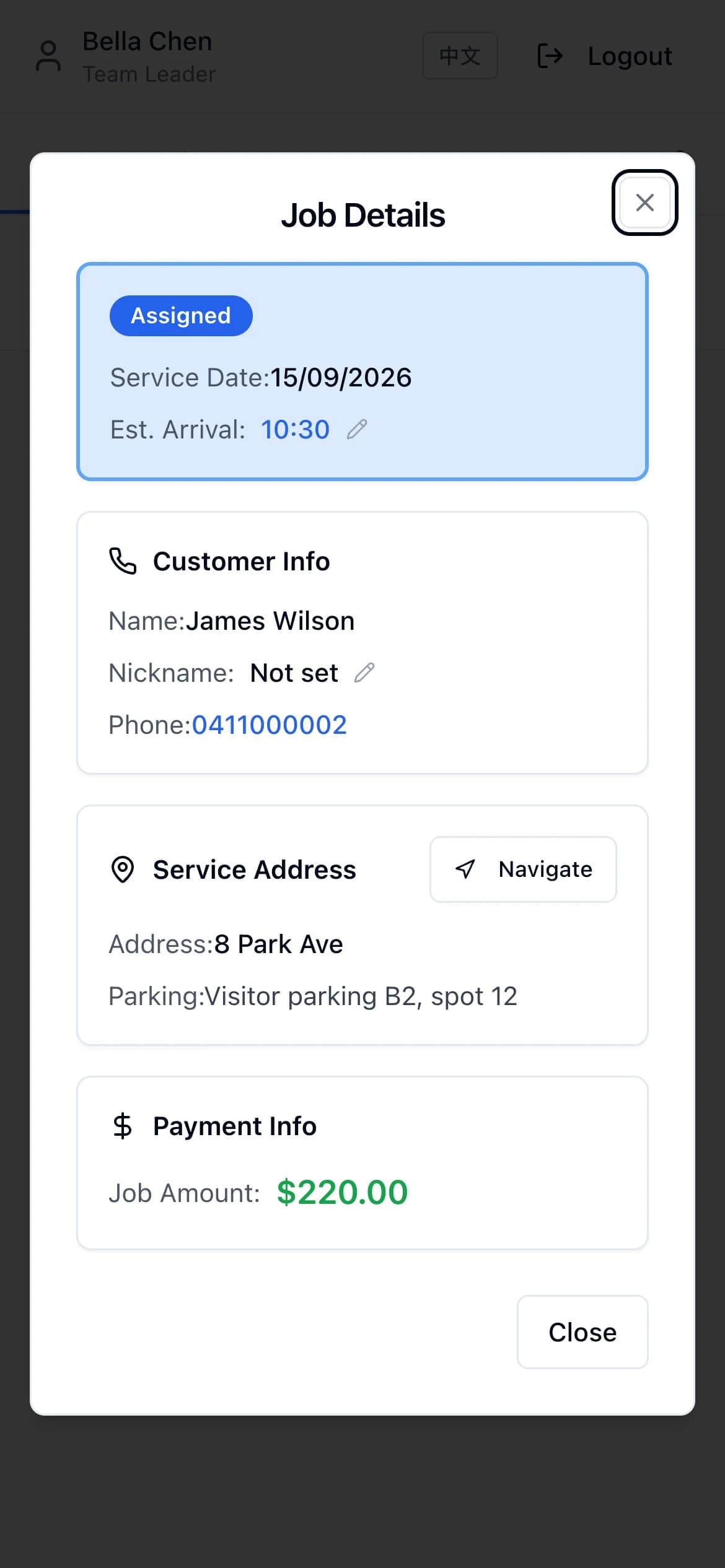Click the map pin icon beside Service Address
725x1568 pixels.
123,869
